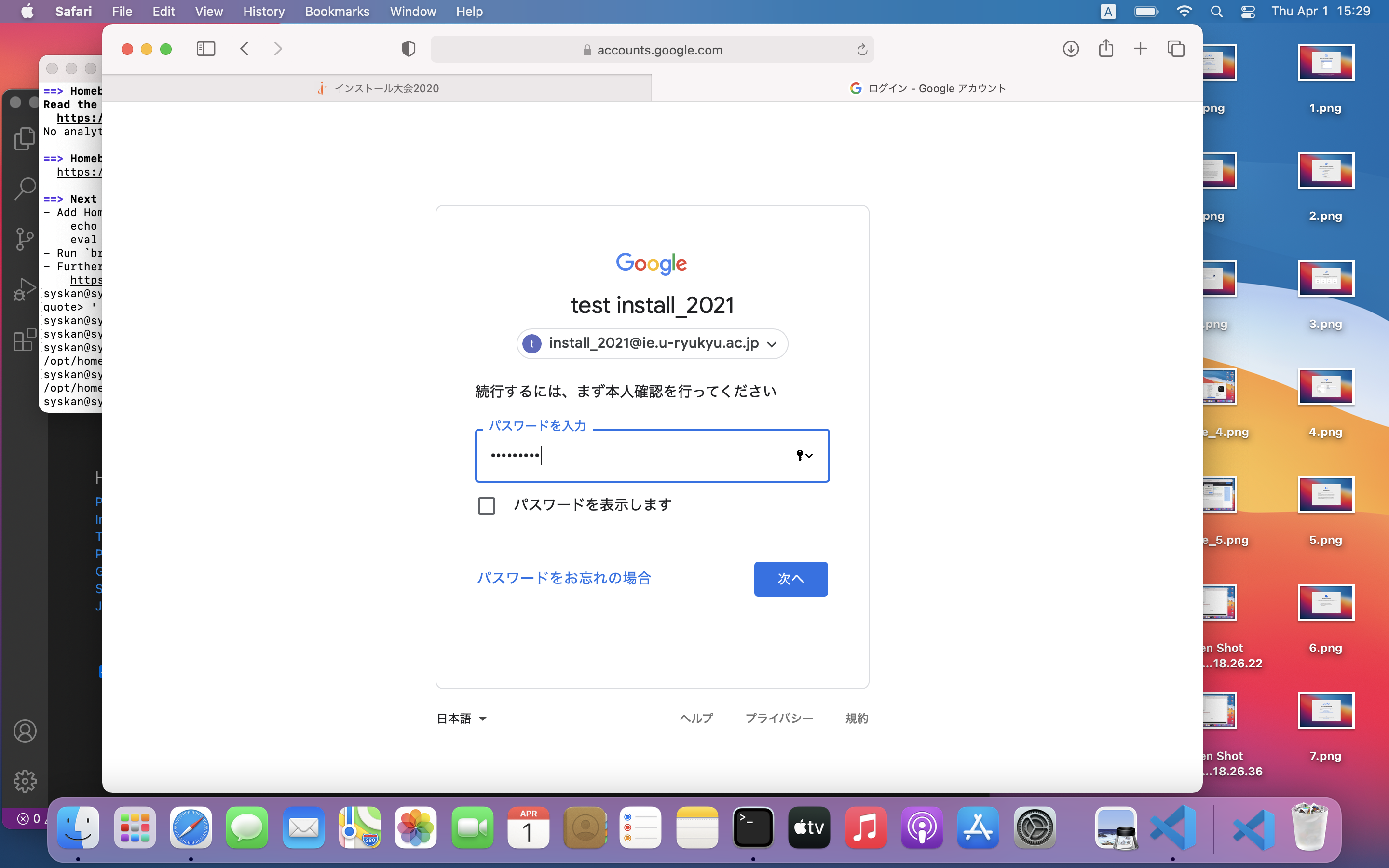Open the 日本語 language dropdown

(462, 718)
